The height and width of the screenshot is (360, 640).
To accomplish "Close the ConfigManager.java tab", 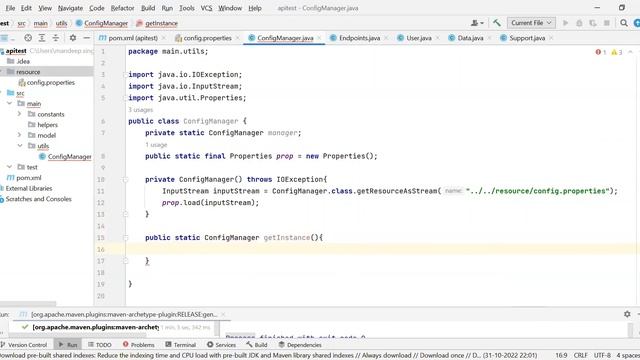I will (319, 38).
